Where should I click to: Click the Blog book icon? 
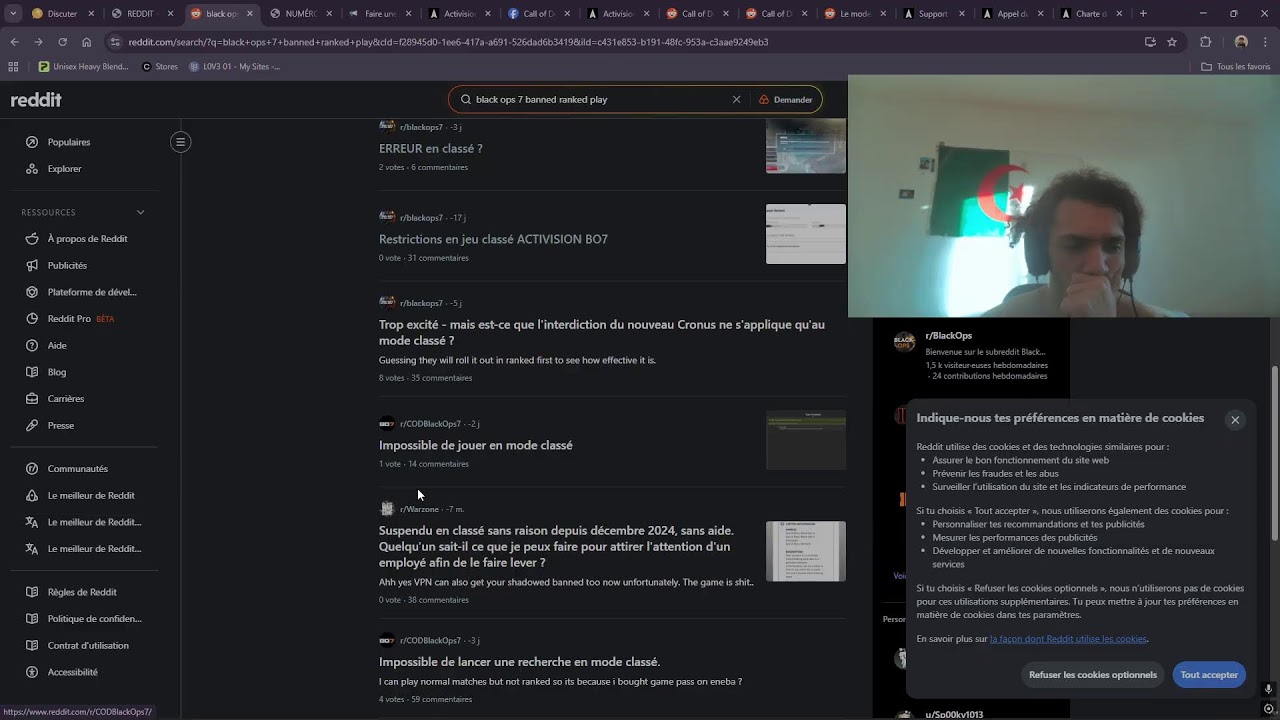pyautogui.click(x=32, y=372)
